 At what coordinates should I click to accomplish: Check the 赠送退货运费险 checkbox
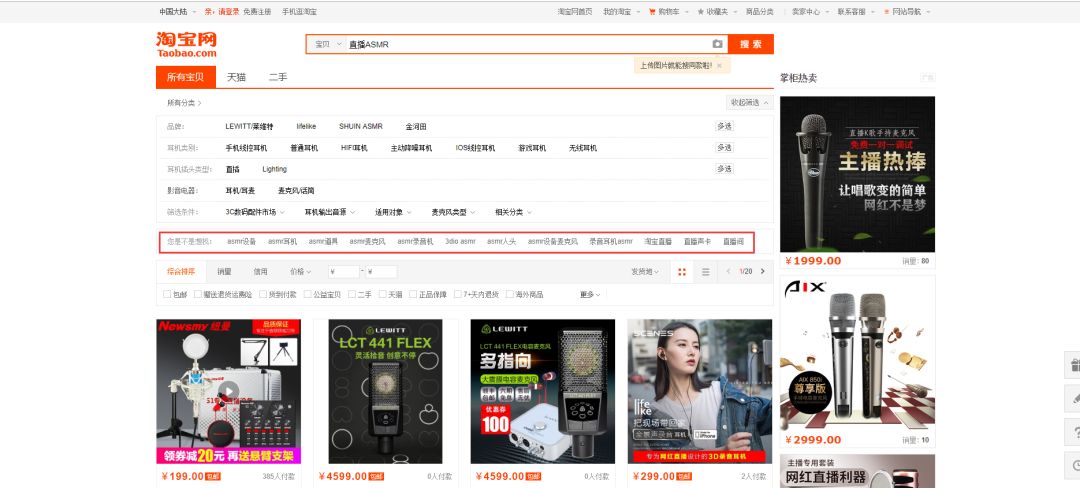tap(198, 294)
